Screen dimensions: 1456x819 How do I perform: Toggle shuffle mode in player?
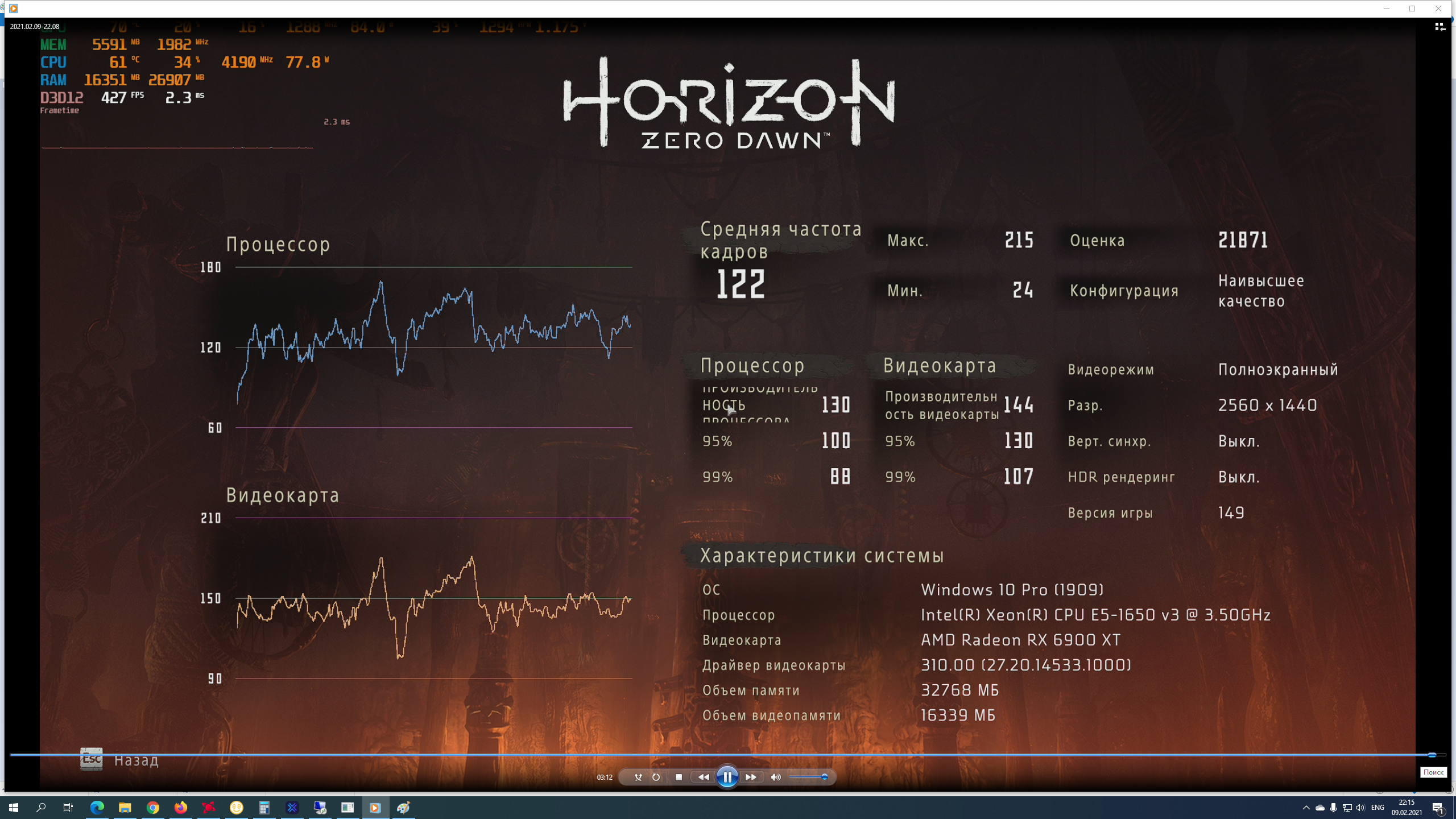[x=638, y=777]
